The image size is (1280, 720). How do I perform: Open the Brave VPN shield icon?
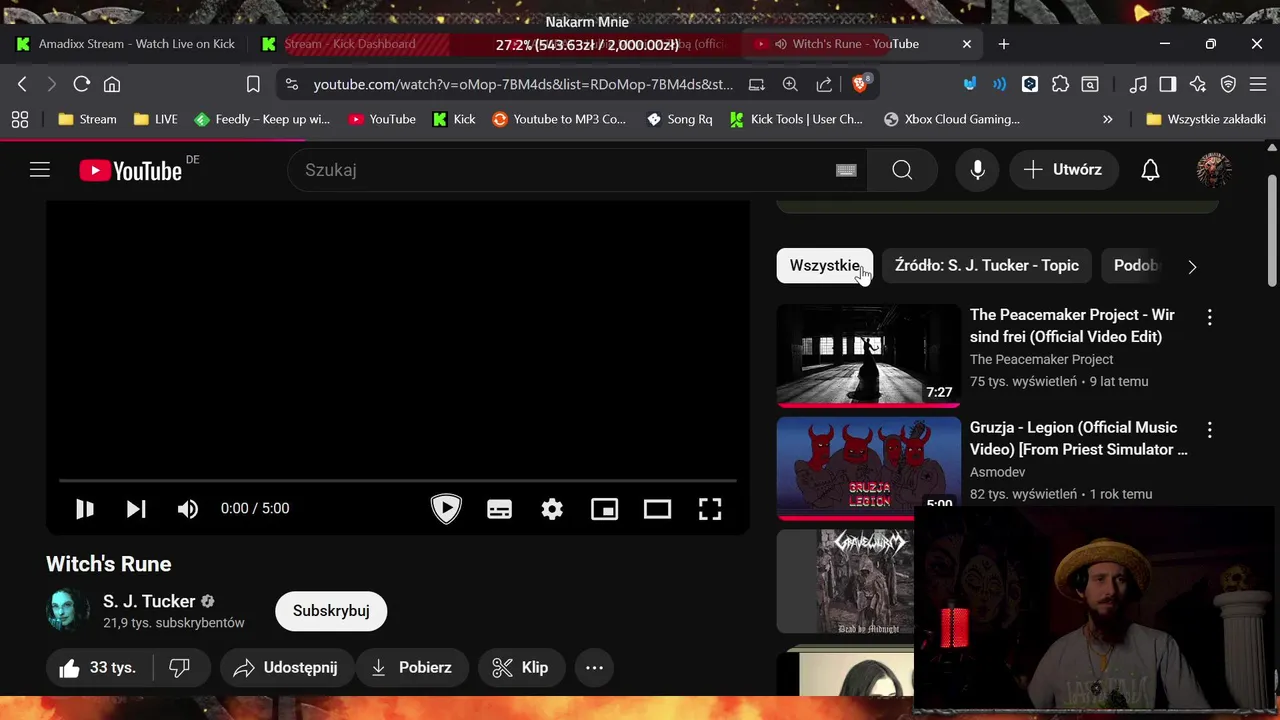[1228, 85]
